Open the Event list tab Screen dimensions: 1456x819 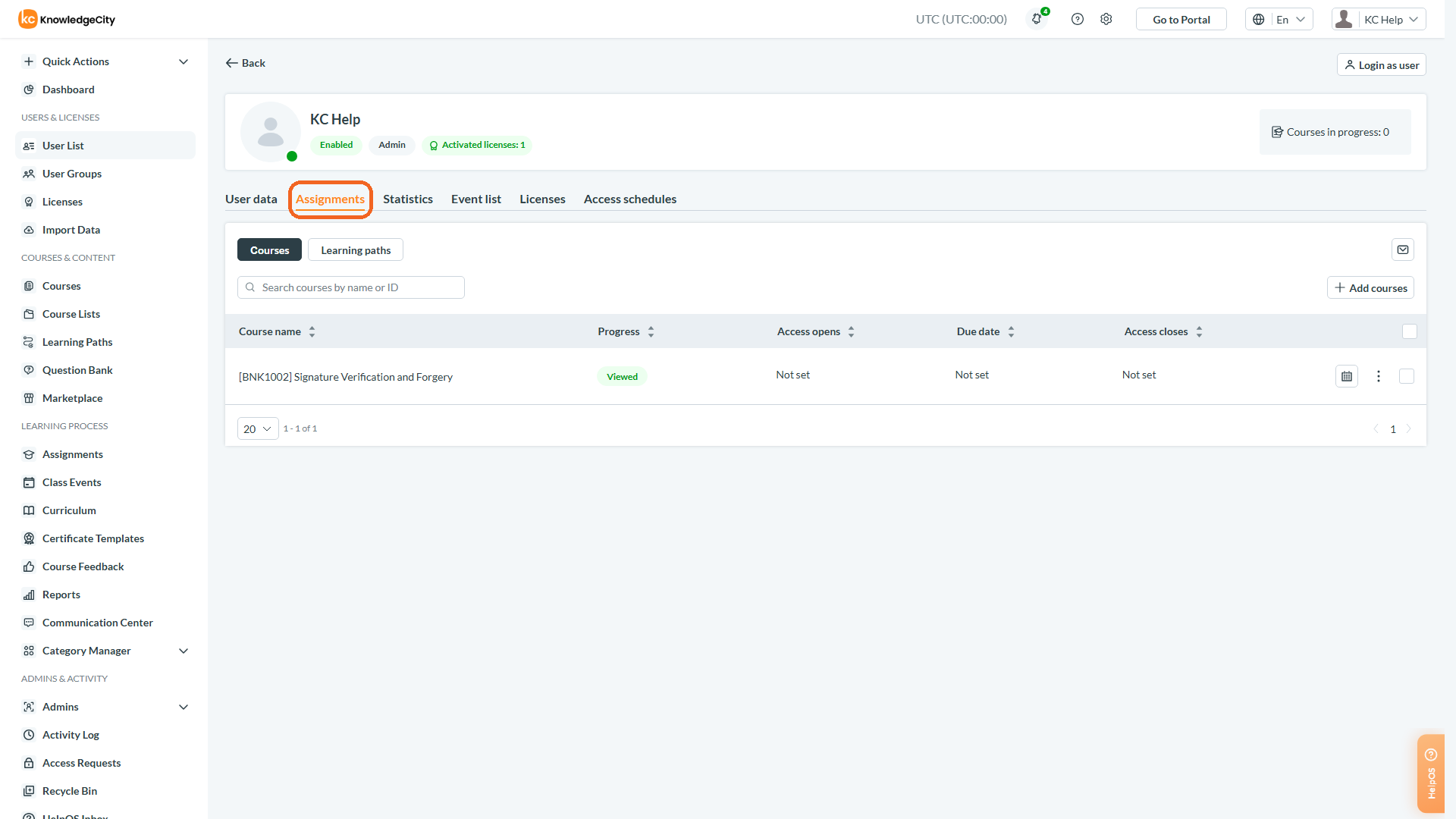point(476,199)
